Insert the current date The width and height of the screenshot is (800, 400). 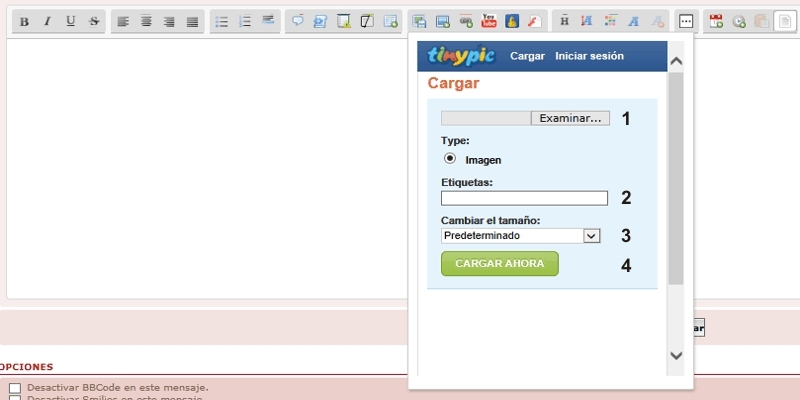coord(716,21)
